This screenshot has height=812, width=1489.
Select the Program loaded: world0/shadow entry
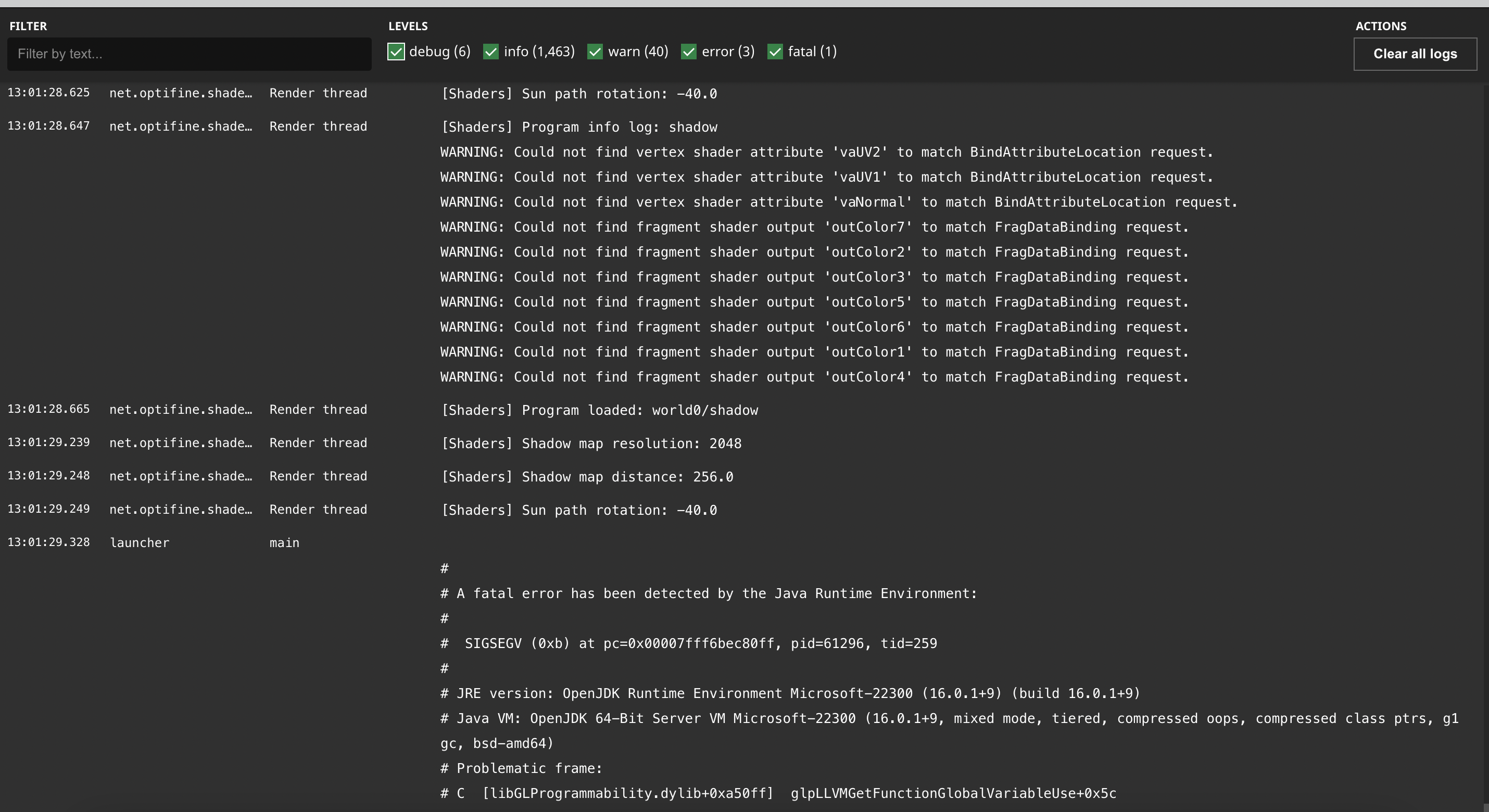[599, 410]
